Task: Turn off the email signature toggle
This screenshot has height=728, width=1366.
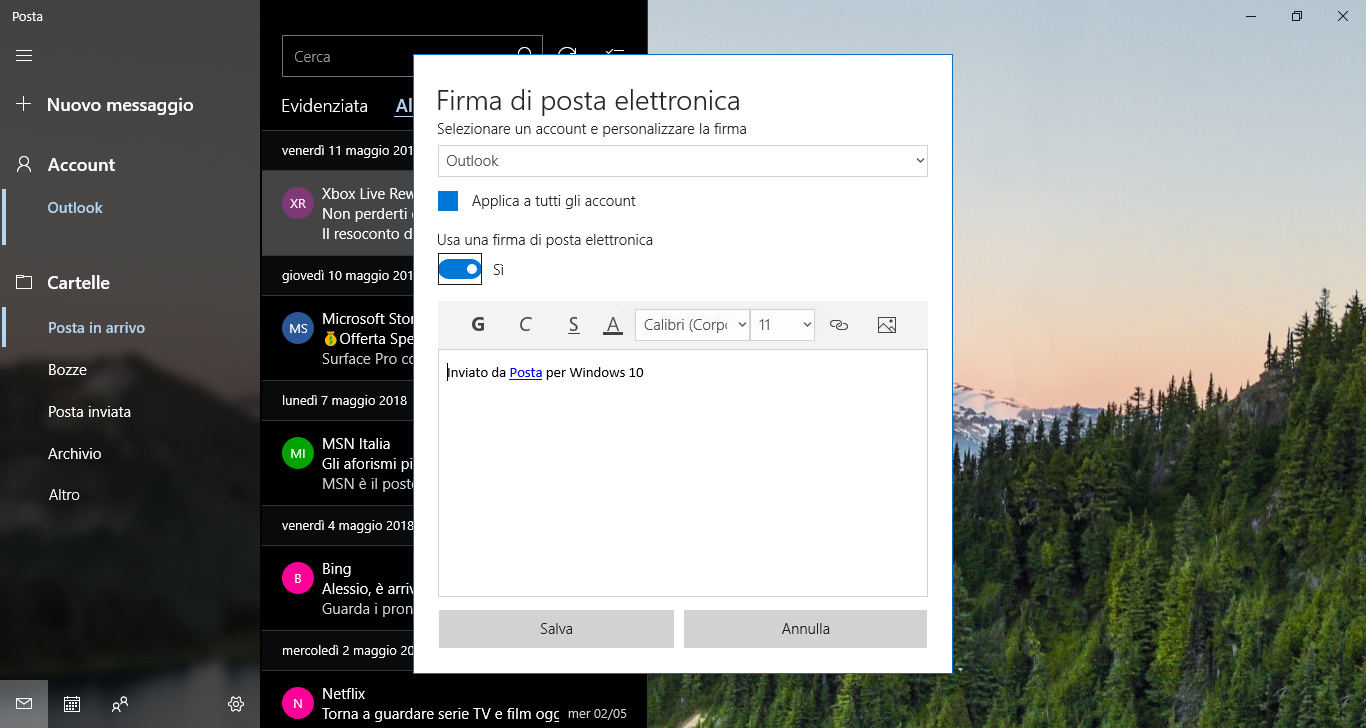Action: coord(460,269)
